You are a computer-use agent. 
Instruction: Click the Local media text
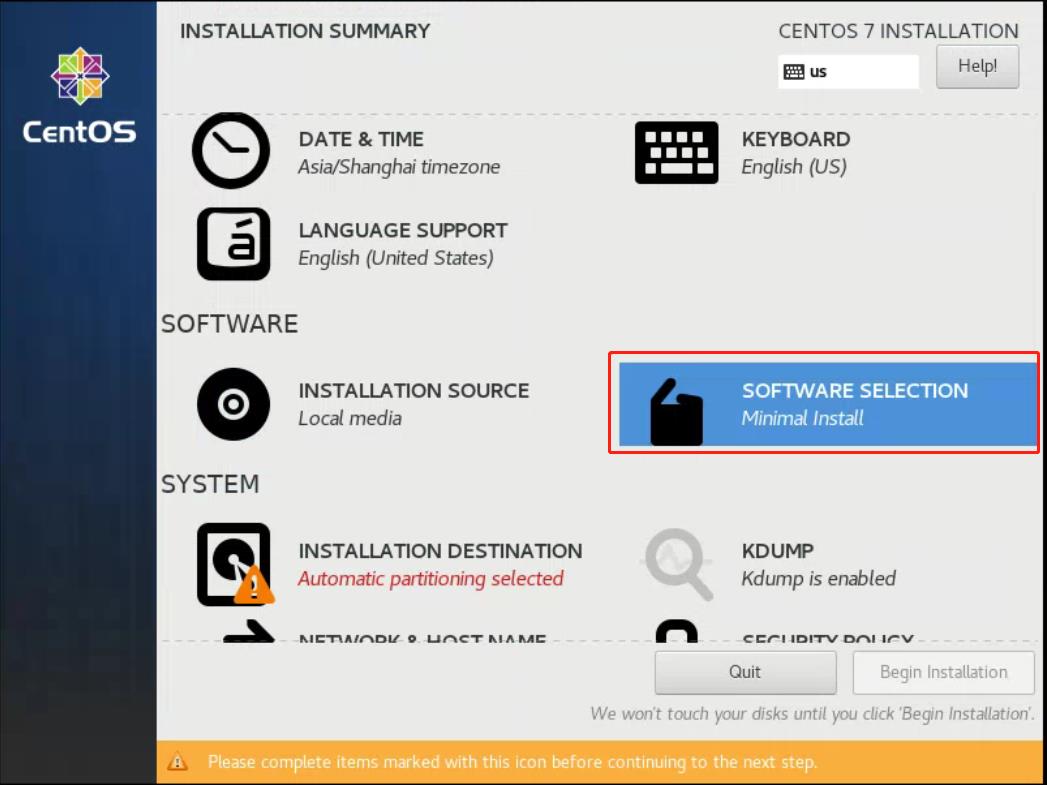click(350, 419)
